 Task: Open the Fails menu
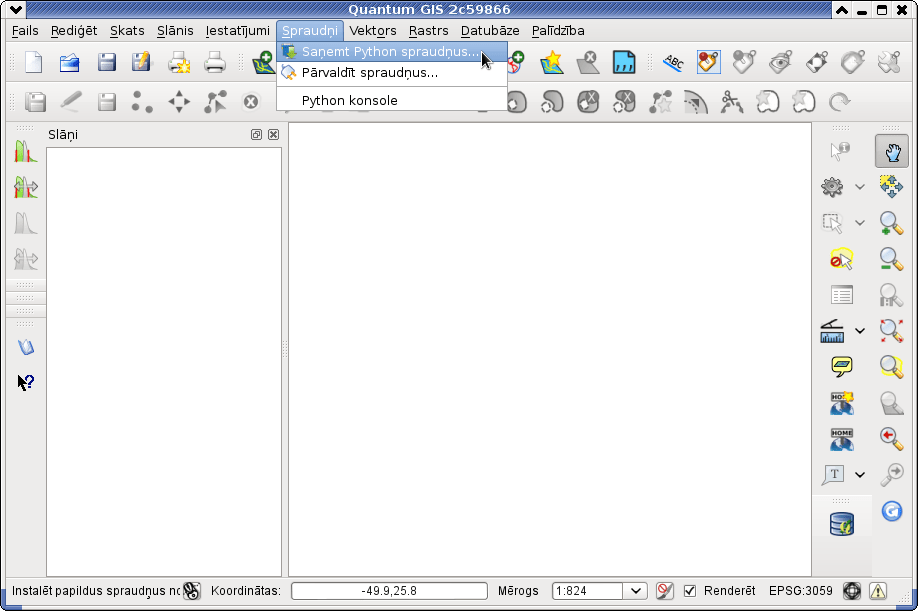click(x=25, y=30)
